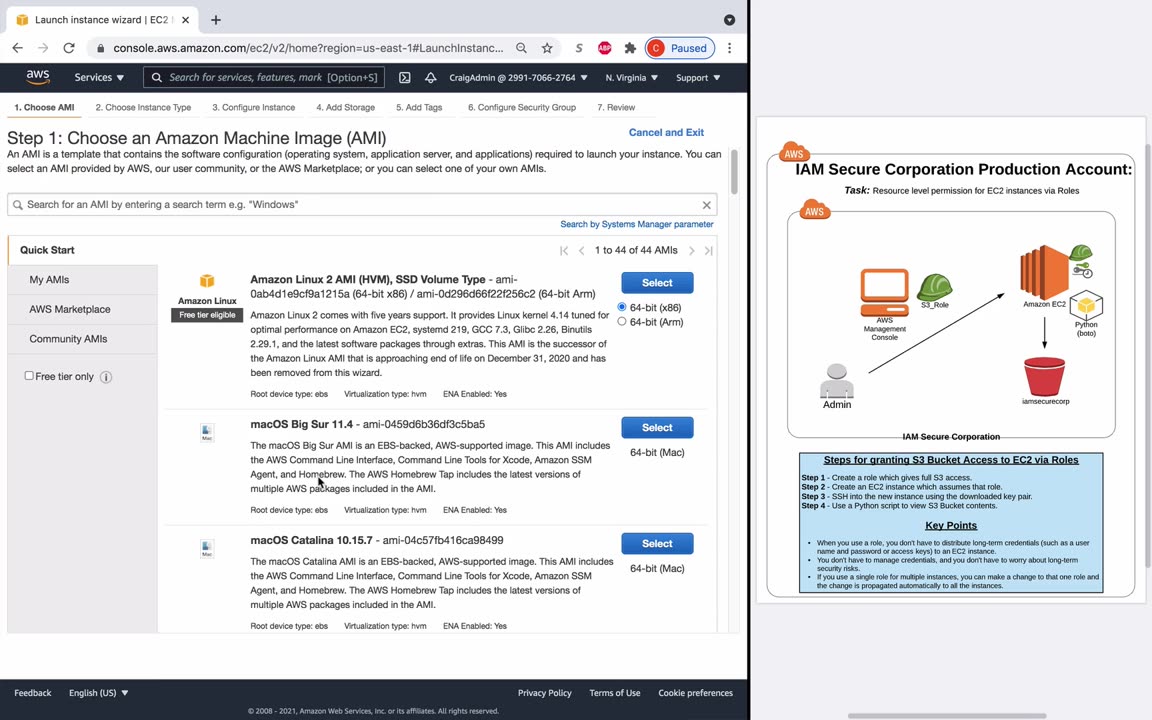
Task: Open the browser zoom magnifier icon
Action: pos(521,48)
